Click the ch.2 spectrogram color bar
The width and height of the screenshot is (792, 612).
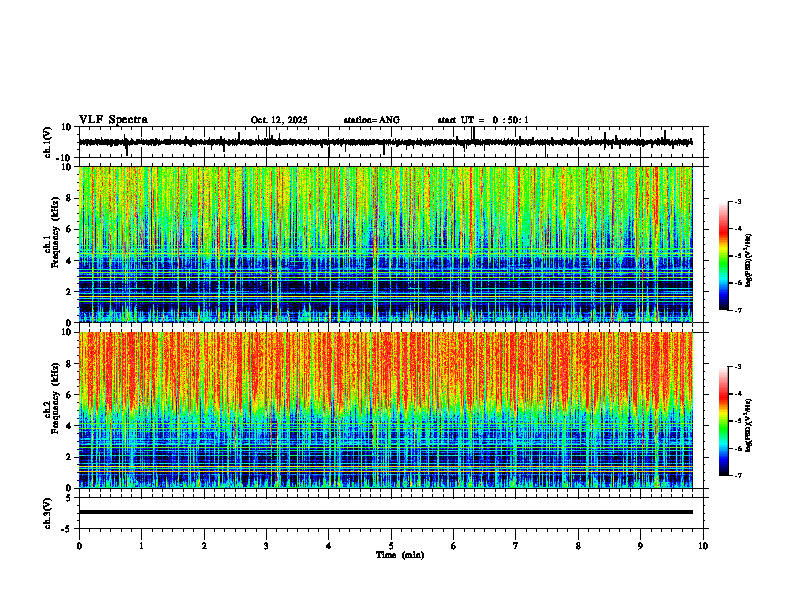tap(724, 421)
